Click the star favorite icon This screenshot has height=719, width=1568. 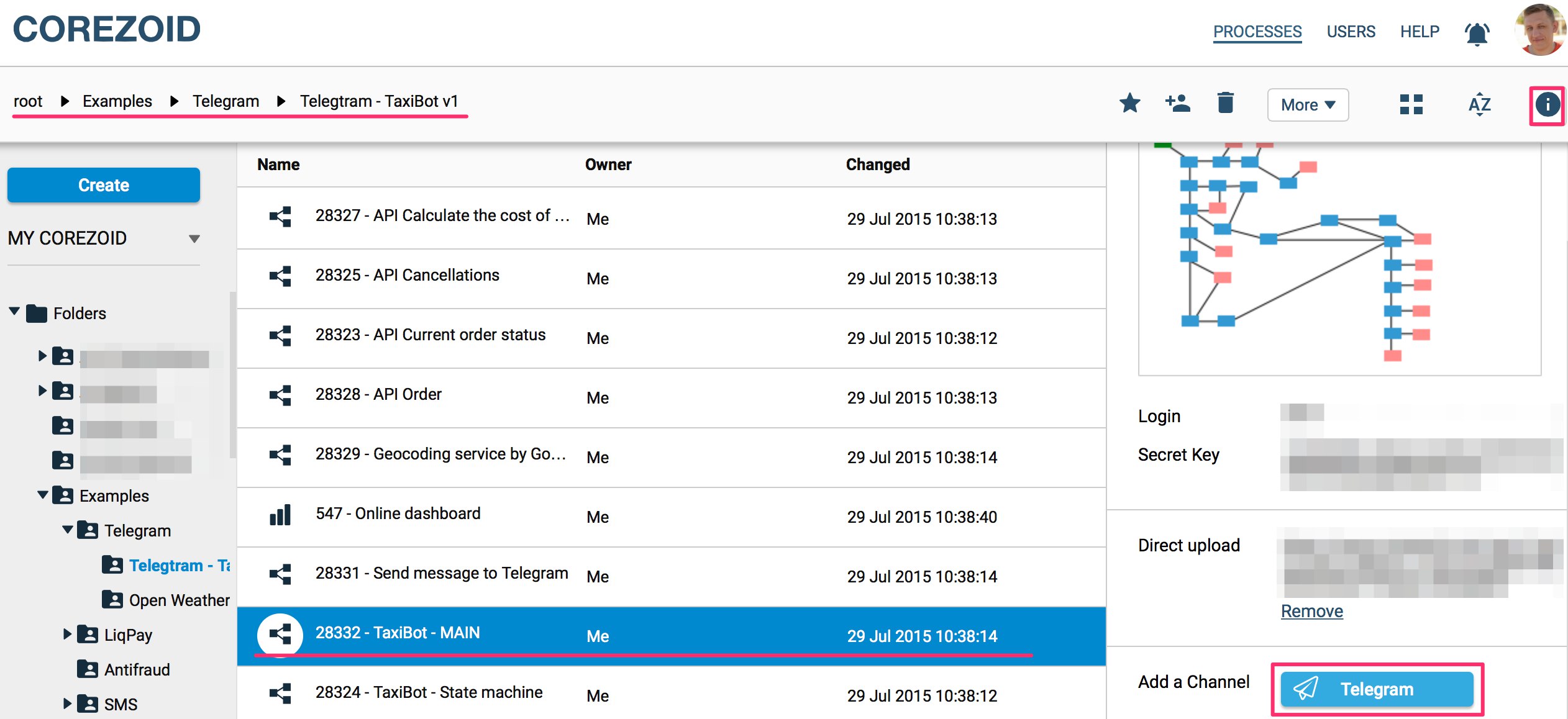click(1129, 103)
